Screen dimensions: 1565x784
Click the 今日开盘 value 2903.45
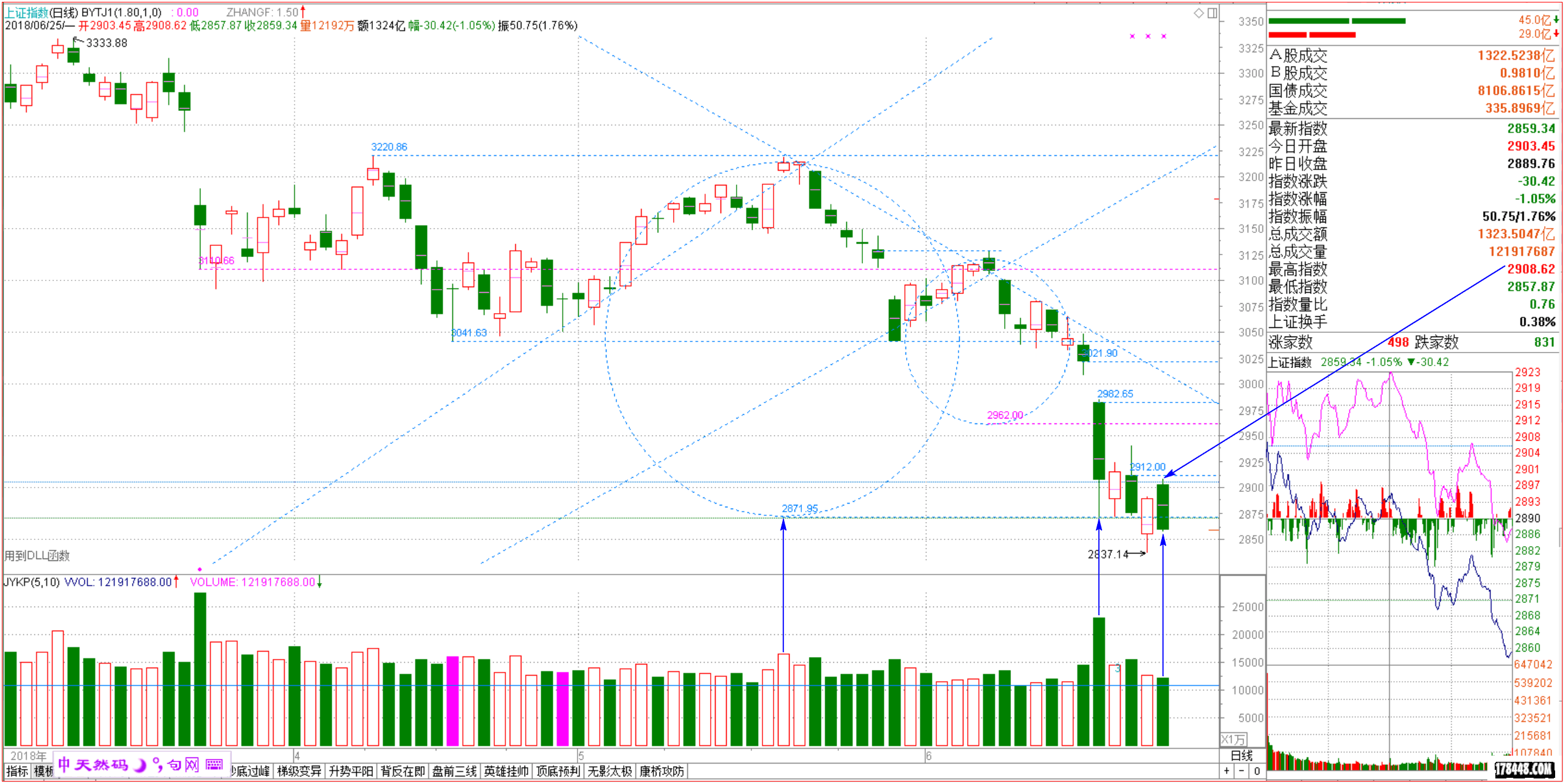coord(1531,146)
